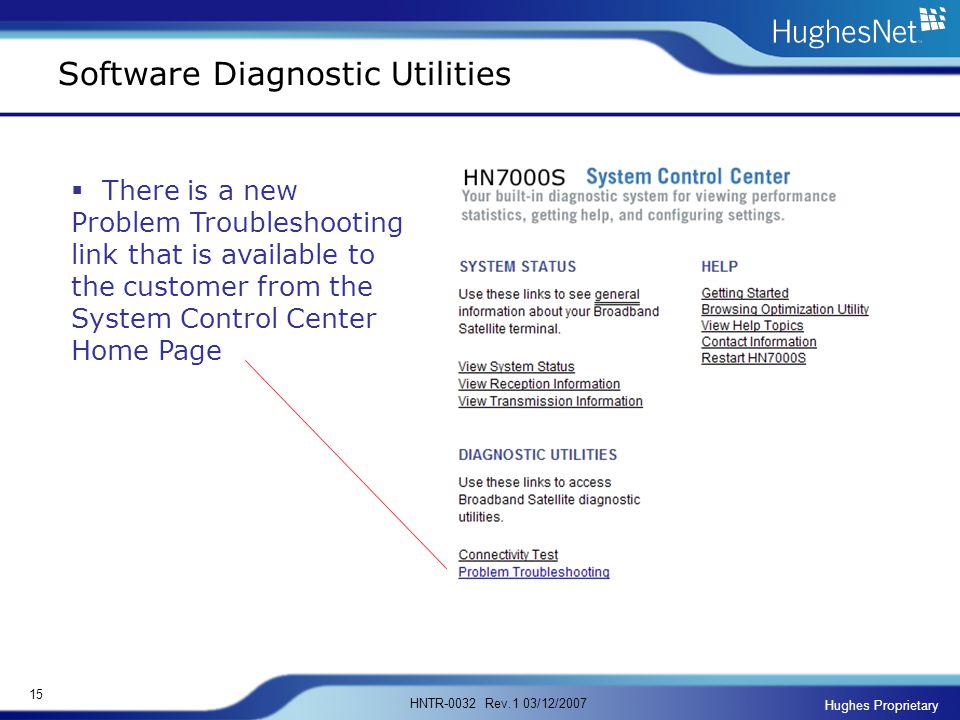This screenshot has width=960, height=720.
Task: Click the bullet text about Problem Troubleshooting
Action: [237, 270]
